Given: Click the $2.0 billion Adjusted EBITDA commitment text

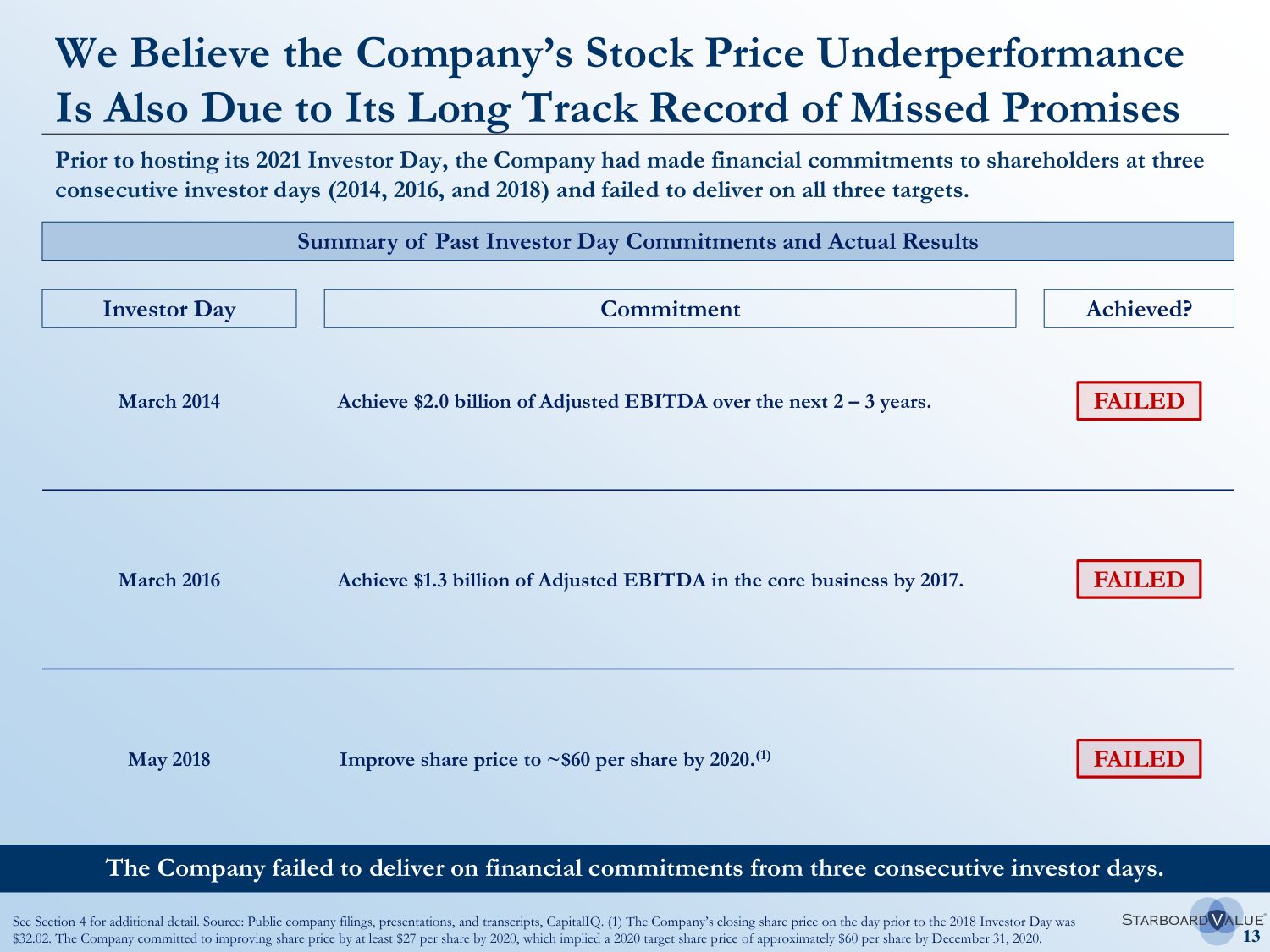Looking at the screenshot, I should click(634, 401).
